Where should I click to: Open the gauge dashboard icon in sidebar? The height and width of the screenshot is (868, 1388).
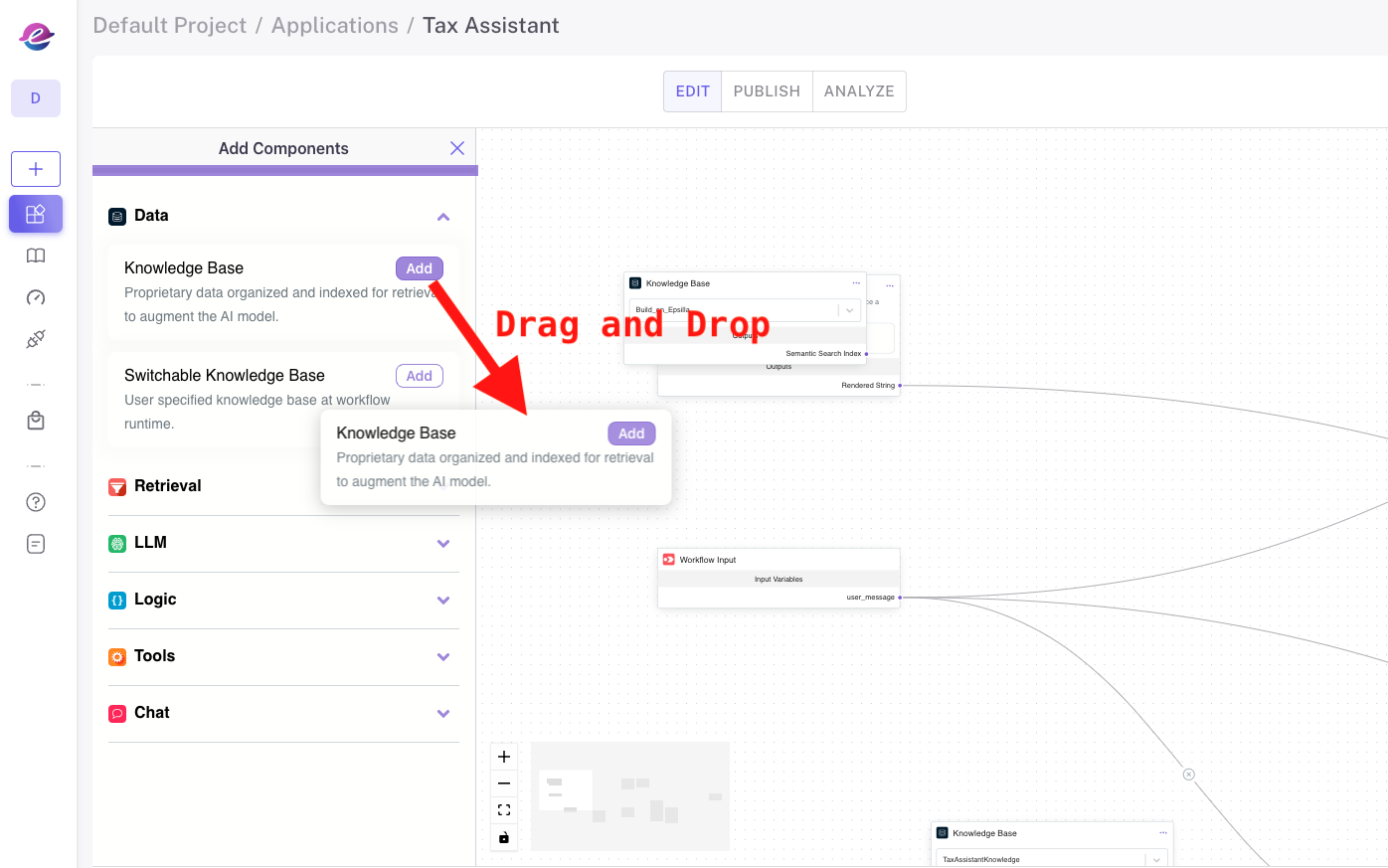coord(36,297)
